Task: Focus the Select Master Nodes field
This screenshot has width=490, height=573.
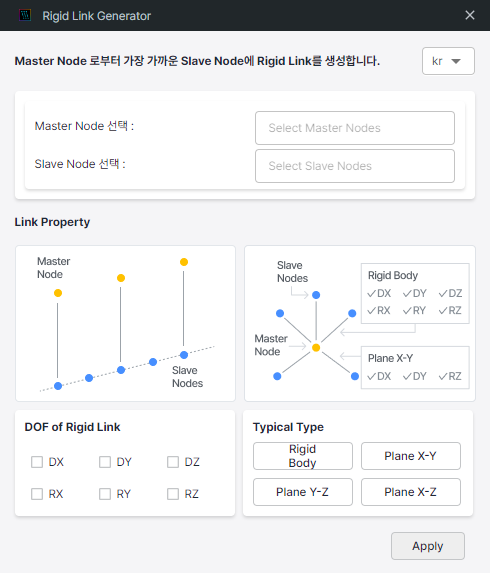Action: 354,128
